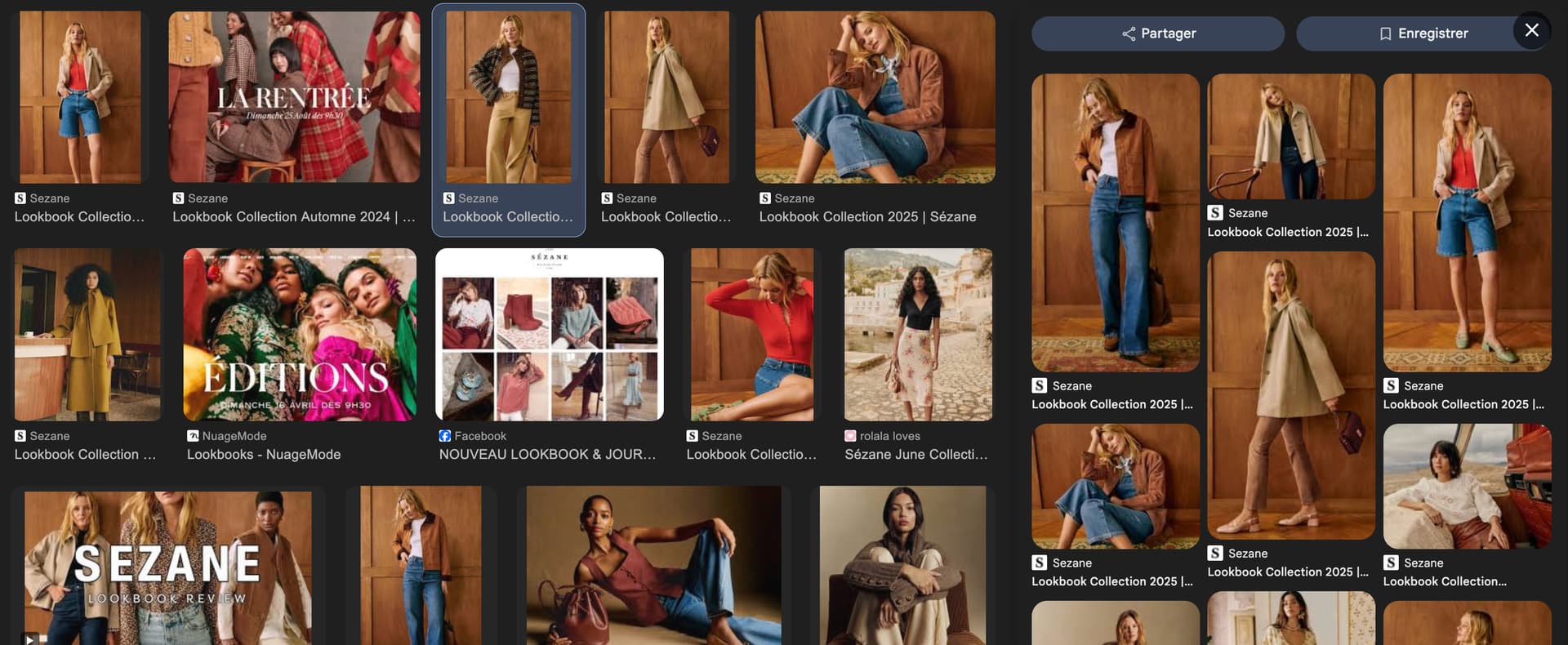Click the share icon on Partager

coord(1129,33)
